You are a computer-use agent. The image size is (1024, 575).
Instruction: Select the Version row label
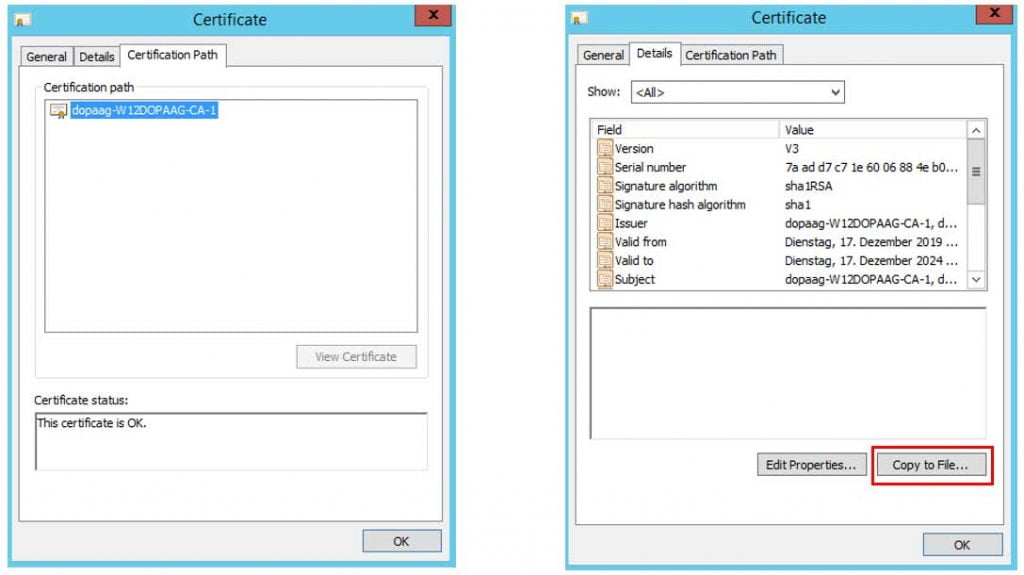(634, 149)
